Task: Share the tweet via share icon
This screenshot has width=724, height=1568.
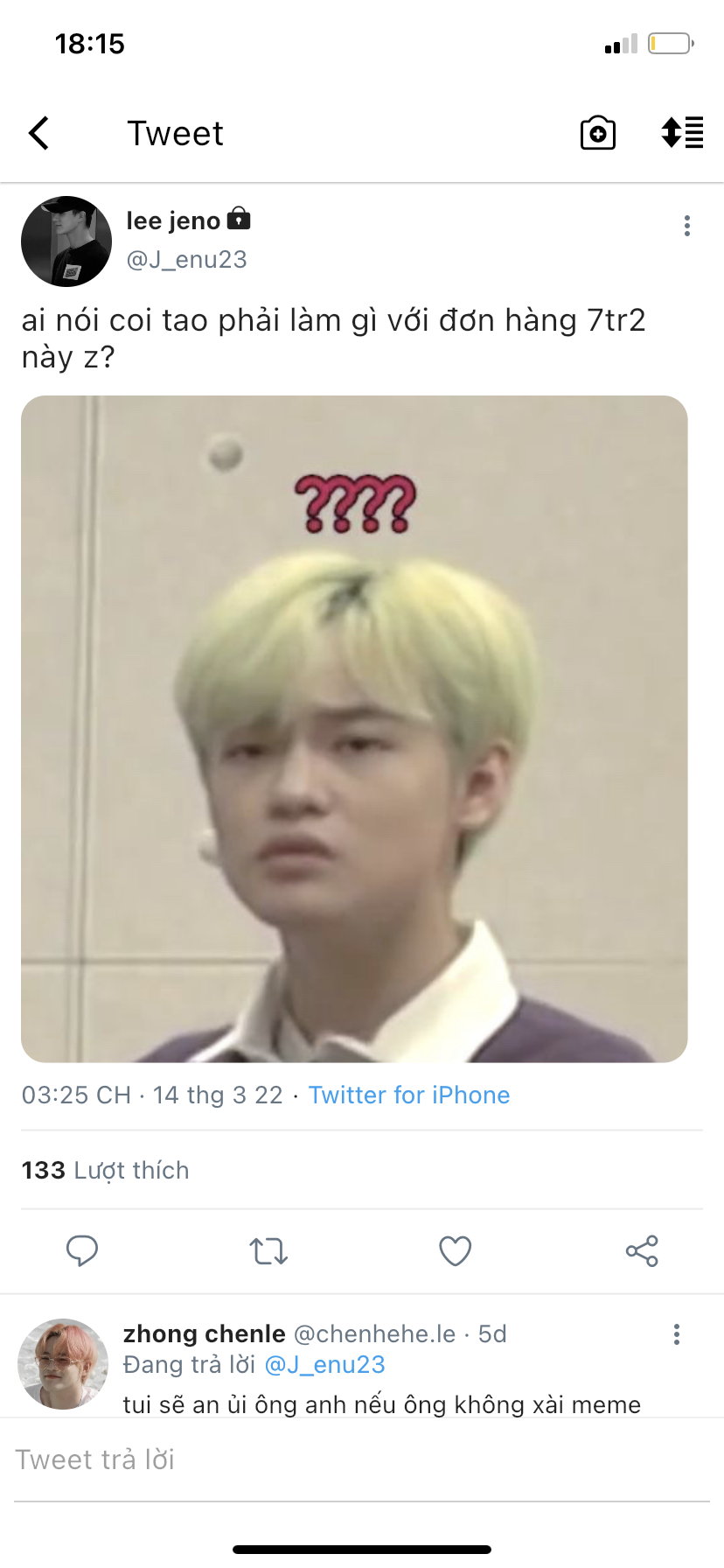Action: [642, 1251]
